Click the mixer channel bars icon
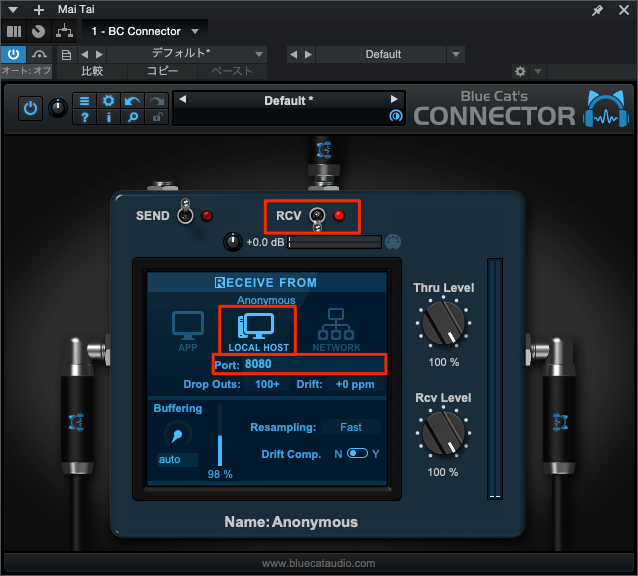Screen dimensions: 638x576 [14, 31]
